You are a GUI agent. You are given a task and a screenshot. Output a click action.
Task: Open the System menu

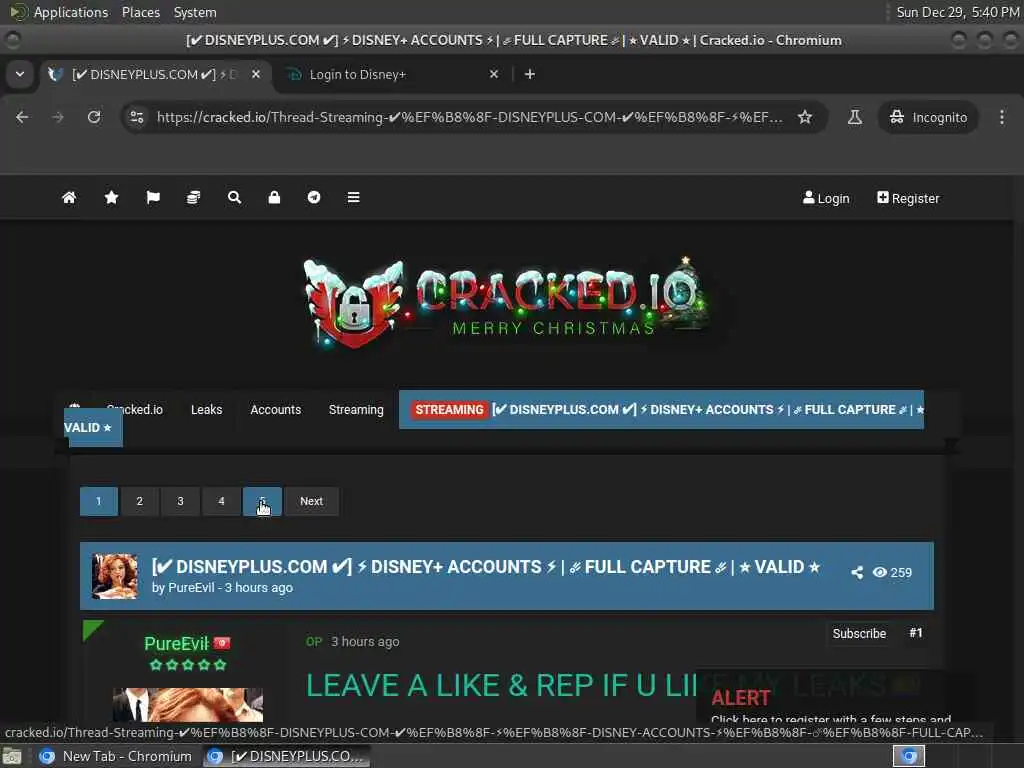tap(195, 12)
